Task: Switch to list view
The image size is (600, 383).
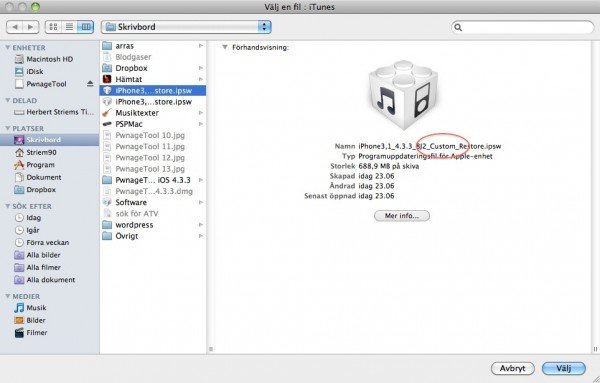Action: point(69,27)
